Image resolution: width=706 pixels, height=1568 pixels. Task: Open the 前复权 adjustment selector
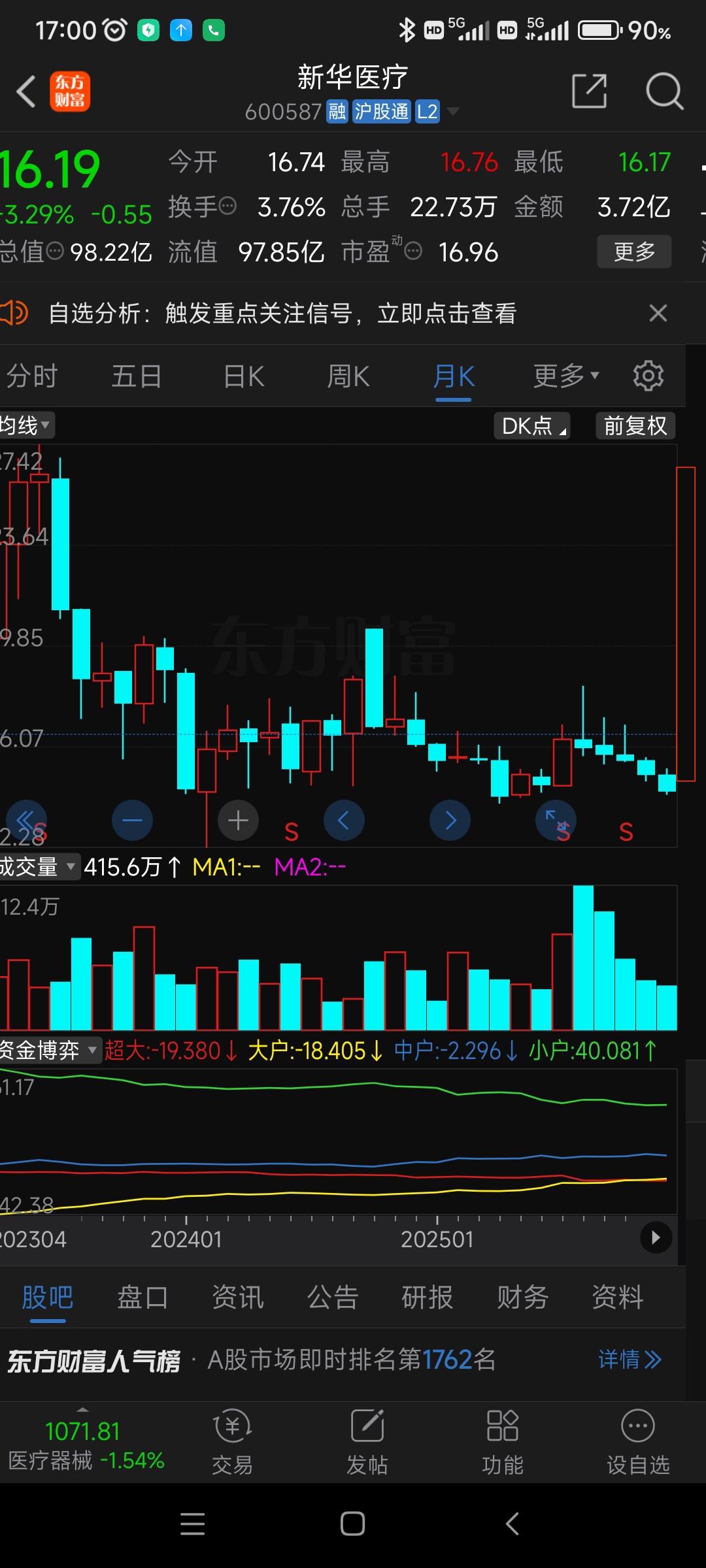click(x=635, y=425)
